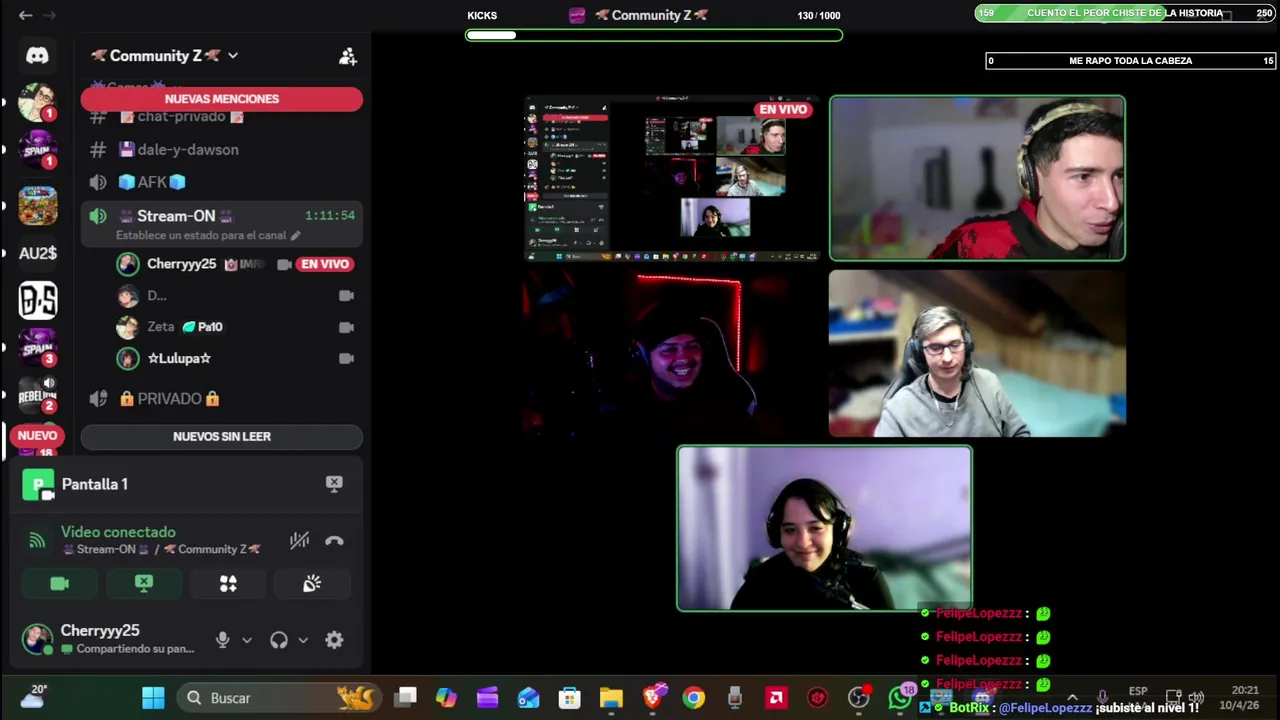Toggle headphones deafen

(278, 640)
